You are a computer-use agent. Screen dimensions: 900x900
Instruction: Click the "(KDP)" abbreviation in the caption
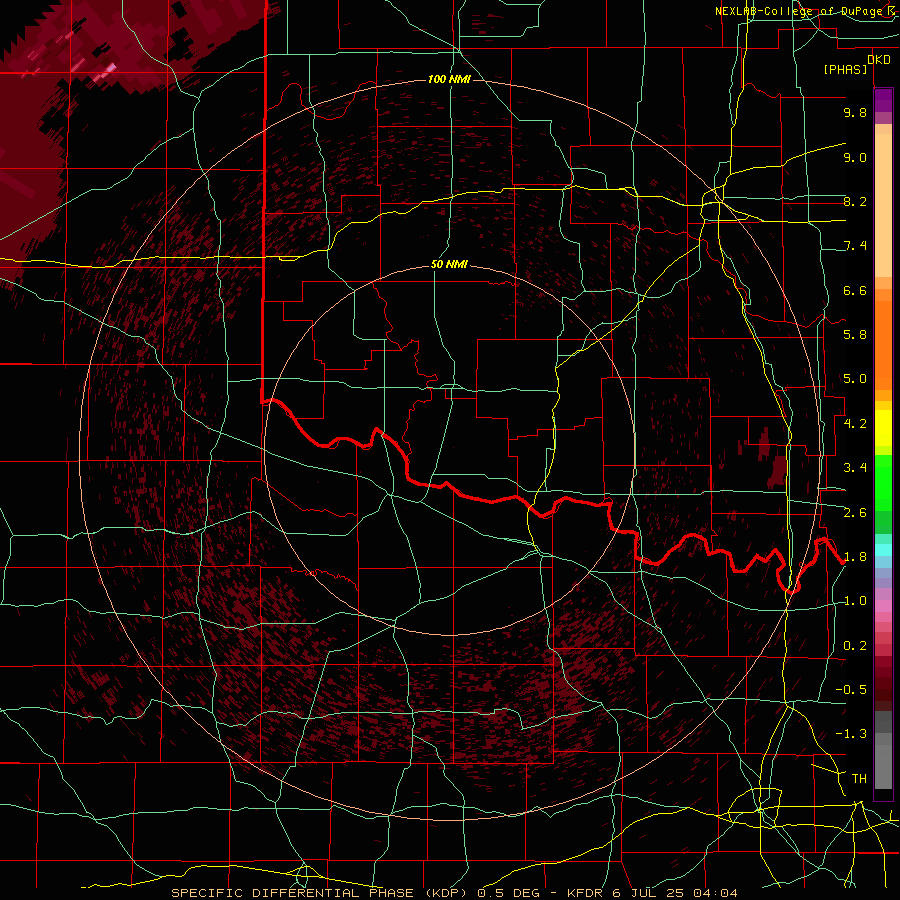446,893
